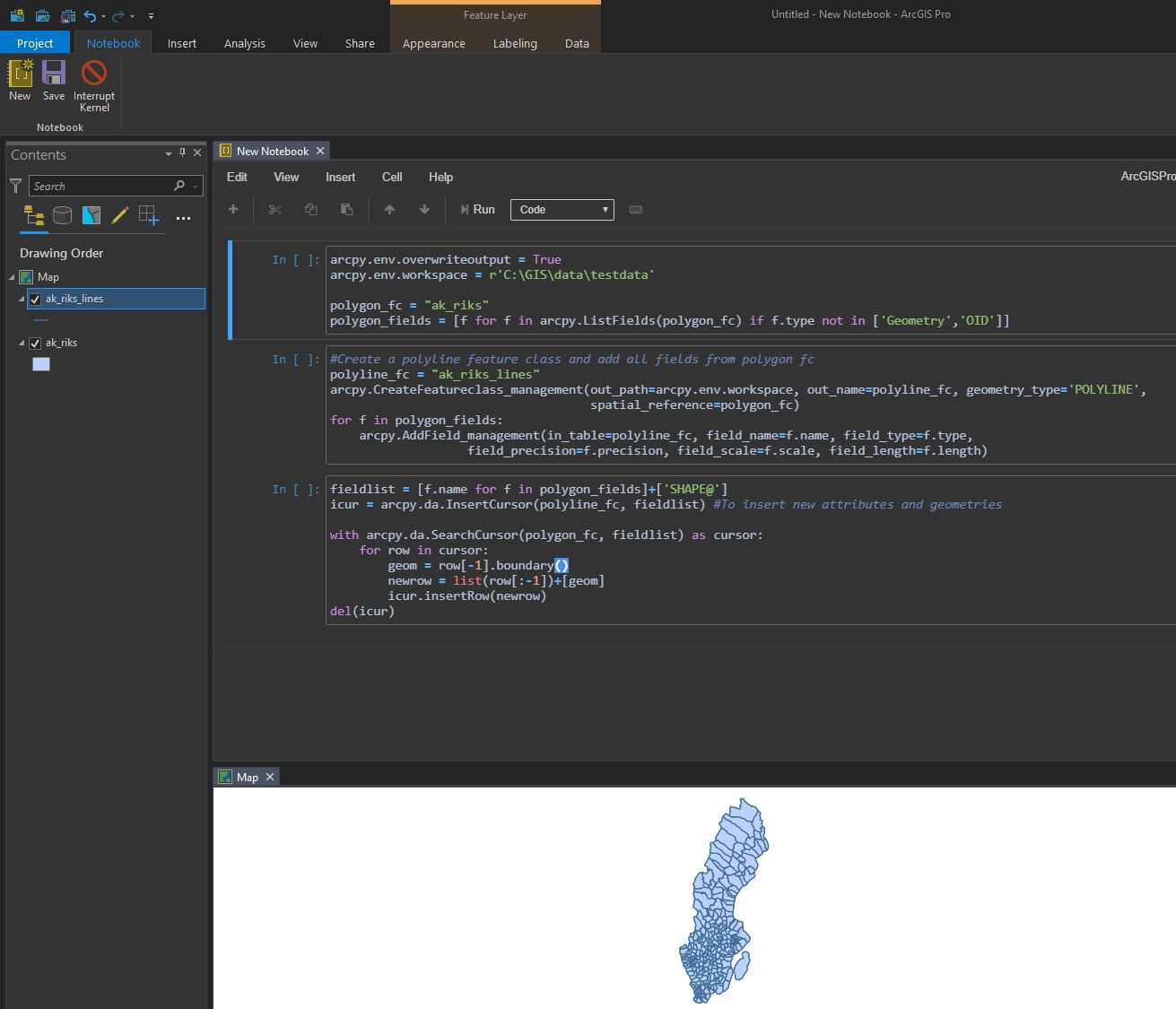The image size is (1176, 1009).
Task: Open the Contents search options arrow
Action: coord(195,187)
